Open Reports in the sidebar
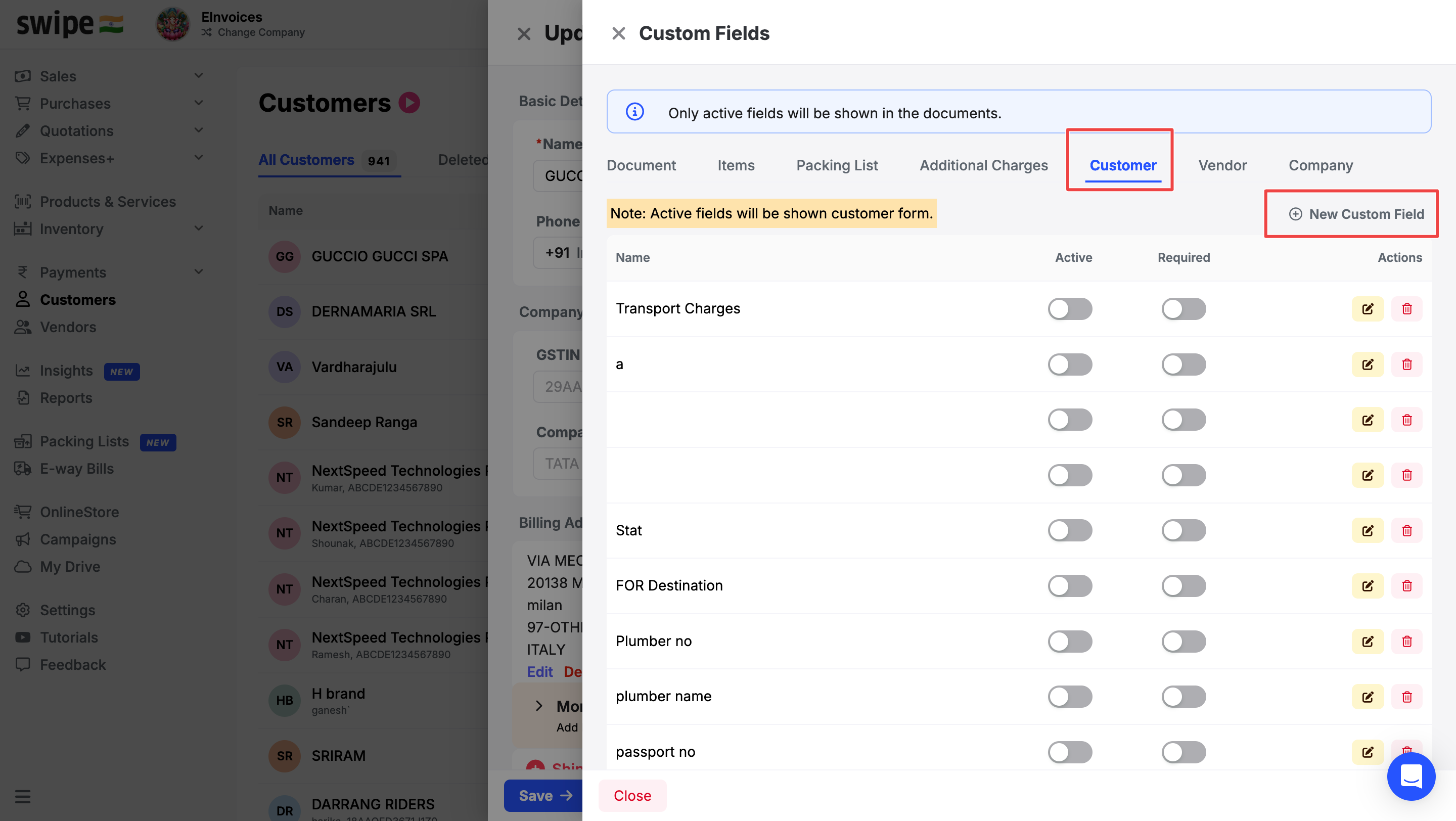Viewport: 1456px width, 821px height. 66,398
